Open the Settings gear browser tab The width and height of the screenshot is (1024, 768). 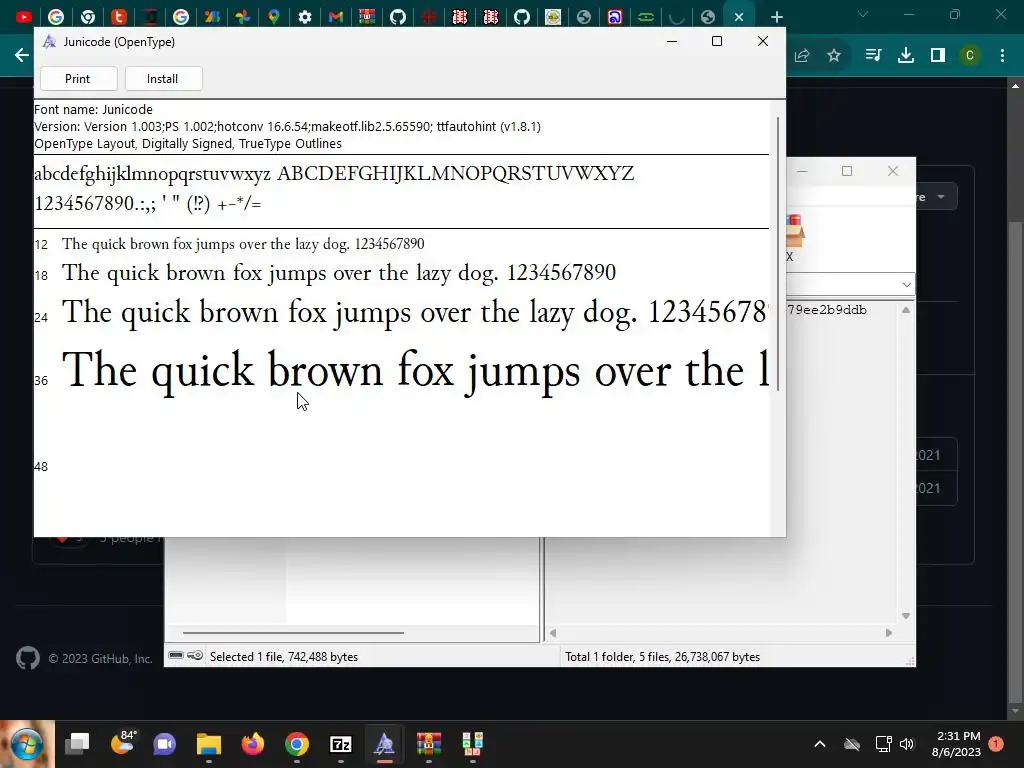tap(305, 17)
